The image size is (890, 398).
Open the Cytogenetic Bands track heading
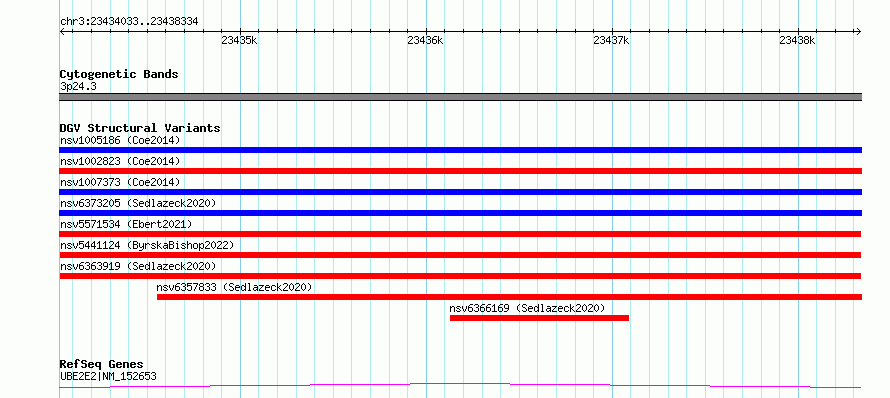(x=119, y=74)
